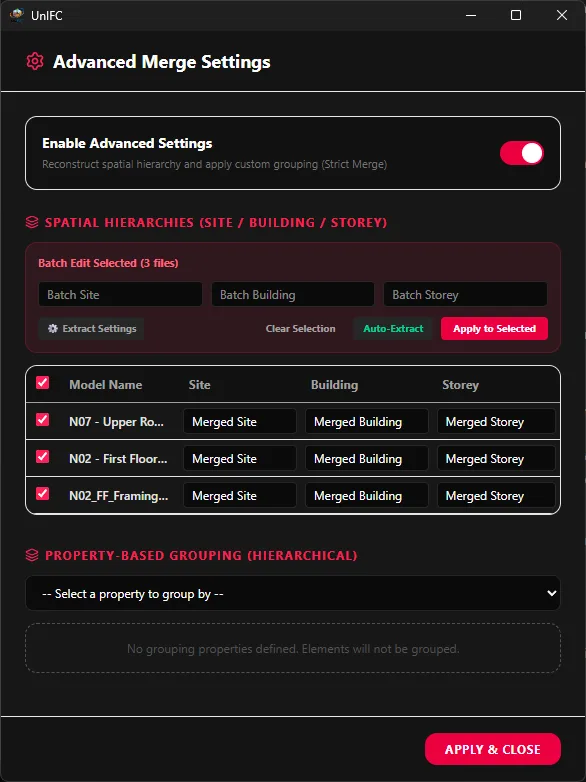The height and width of the screenshot is (782, 586).
Task: Minimize the UnIFC window
Action: coord(471,15)
